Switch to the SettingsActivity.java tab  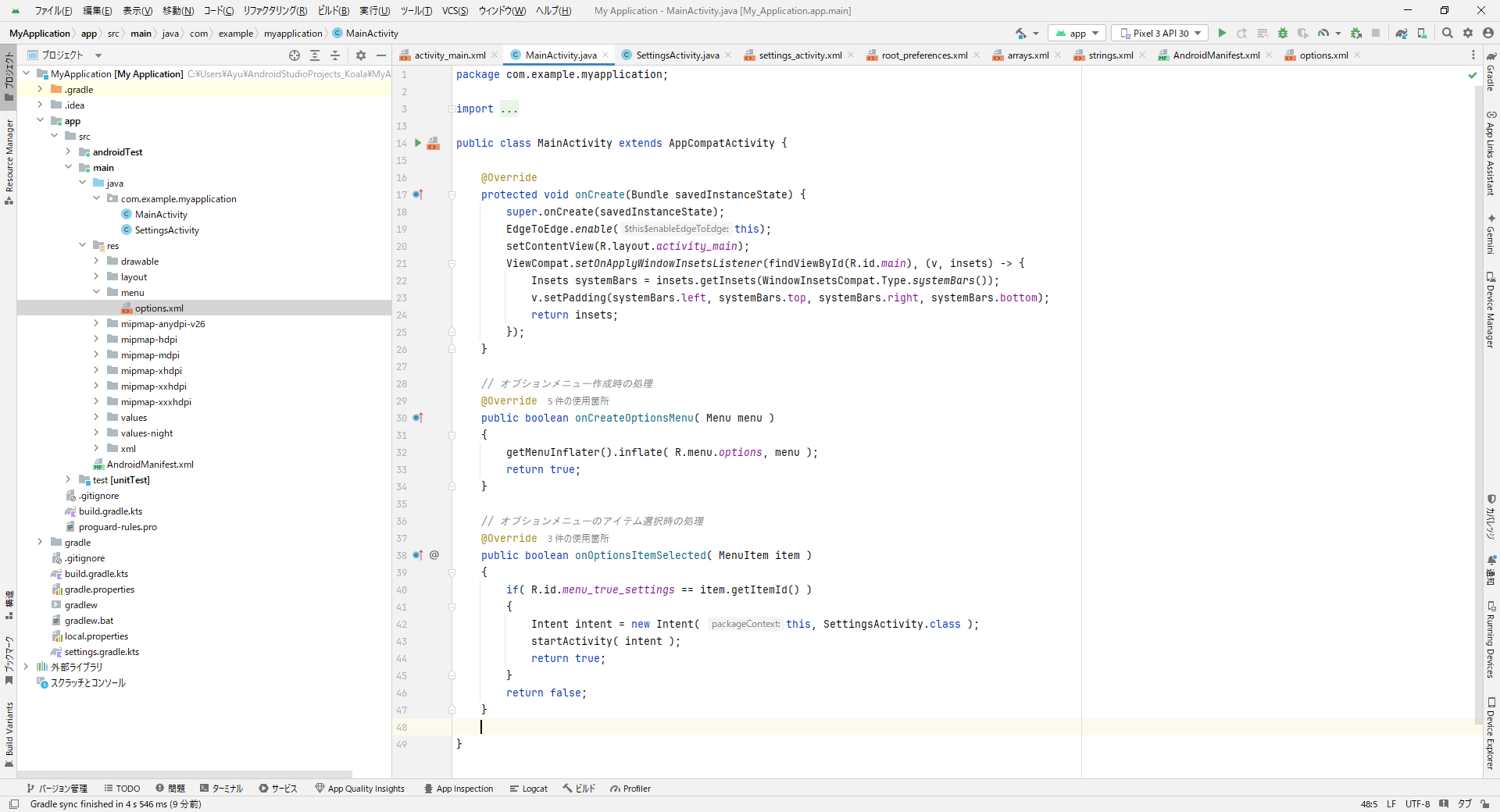[x=677, y=55]
